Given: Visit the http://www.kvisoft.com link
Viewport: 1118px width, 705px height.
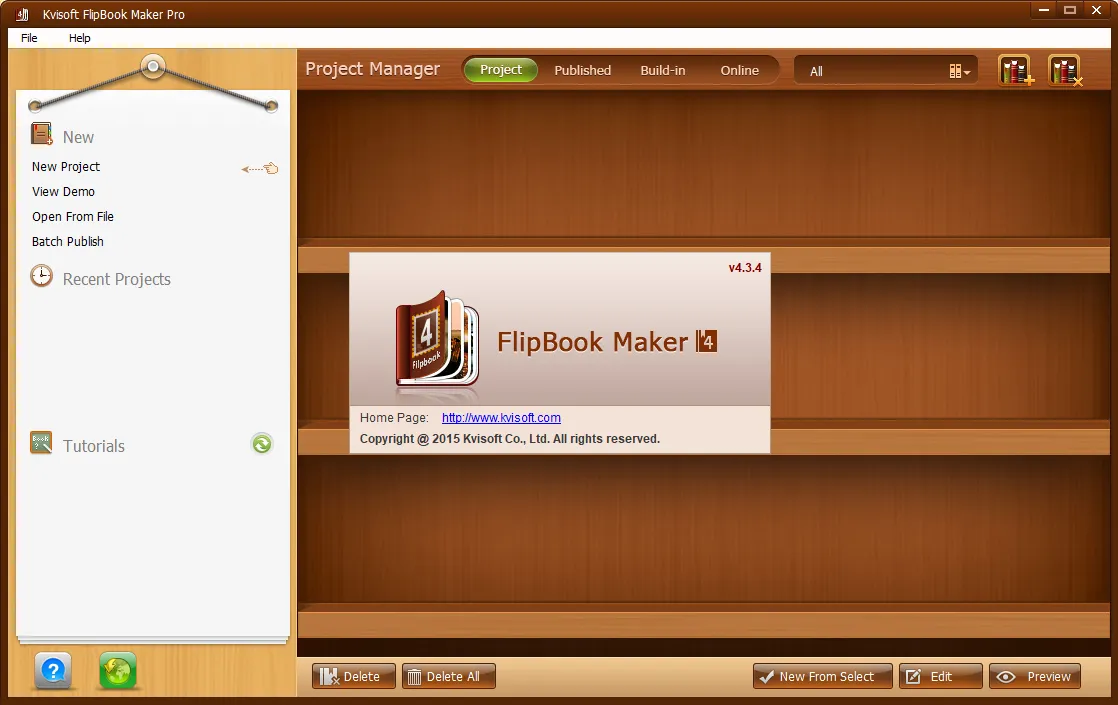Looking at the screenshot, I should pyautogui.click(x=501, y=418).
